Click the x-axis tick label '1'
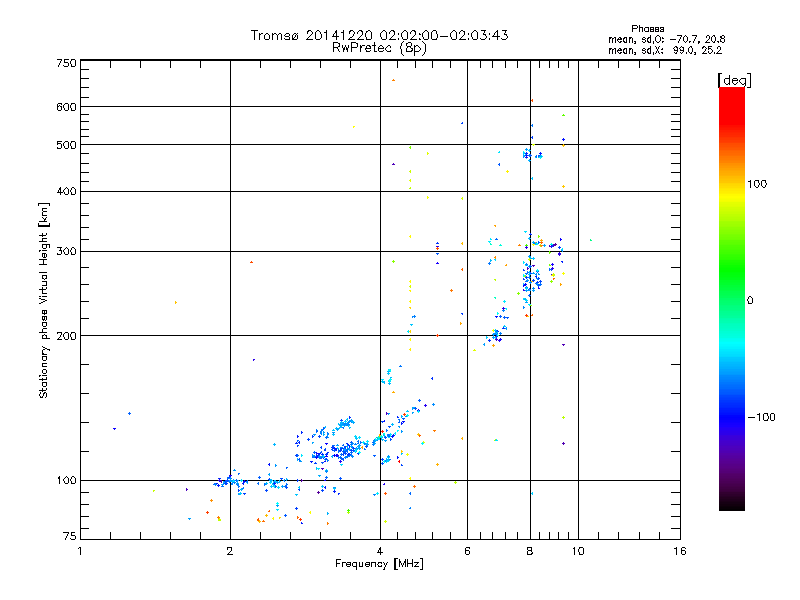Screen dimensions: 800x600 pyautogui.click(x=80, y=551)
